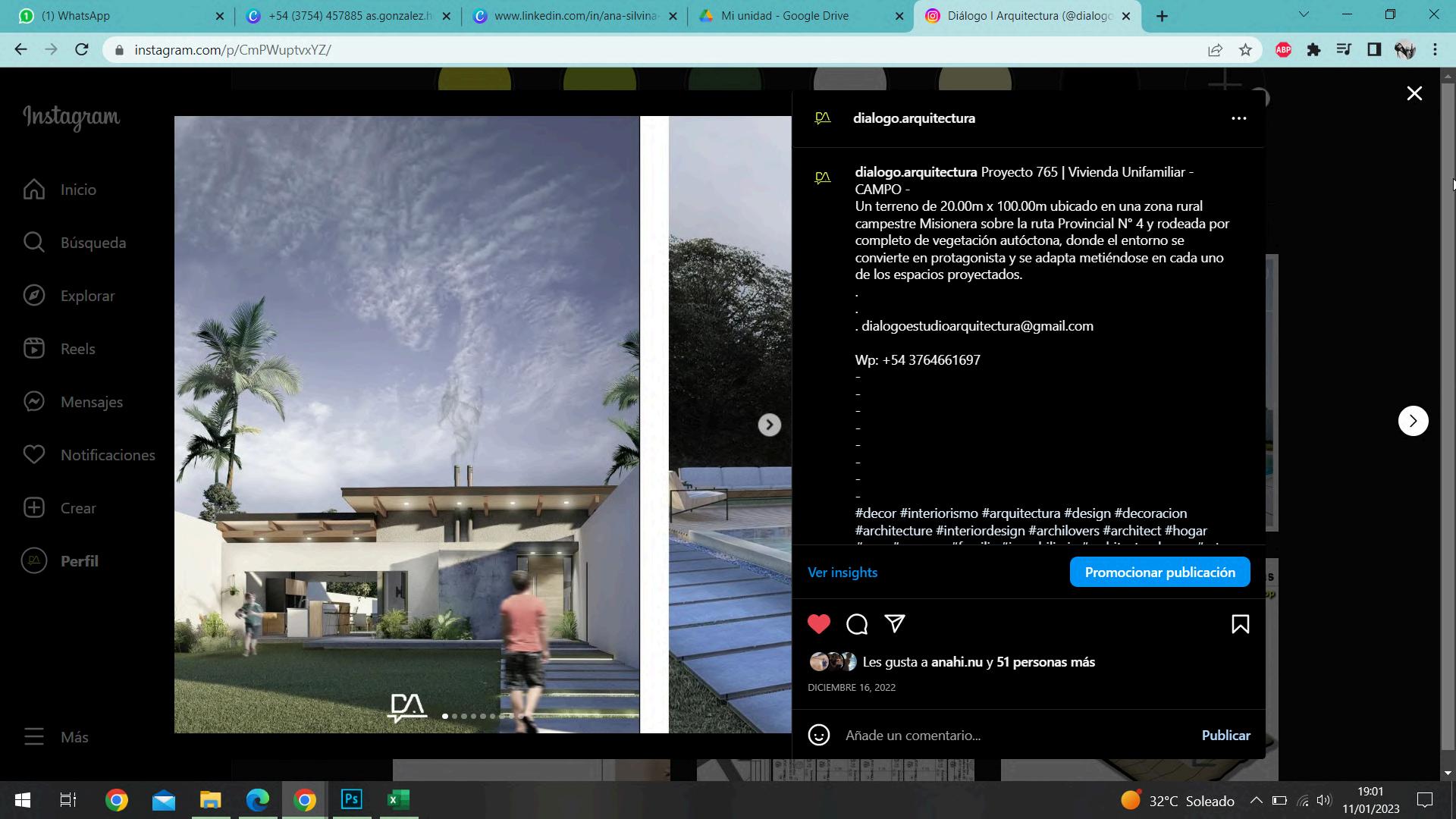Screen dimensions: 1456x819
Task: Click the Promocionar publicación button
Action: pos(1159,573)
